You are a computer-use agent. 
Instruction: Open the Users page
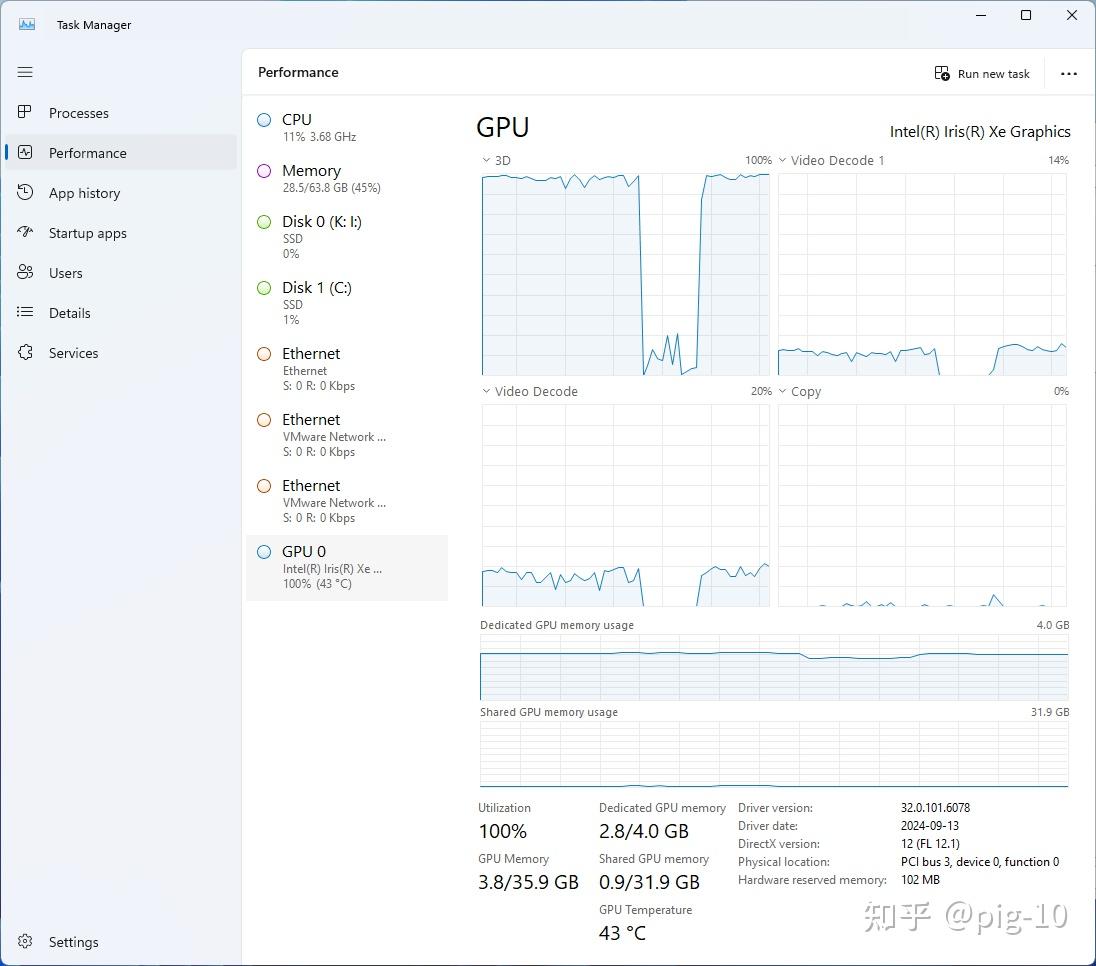(65, 273)
